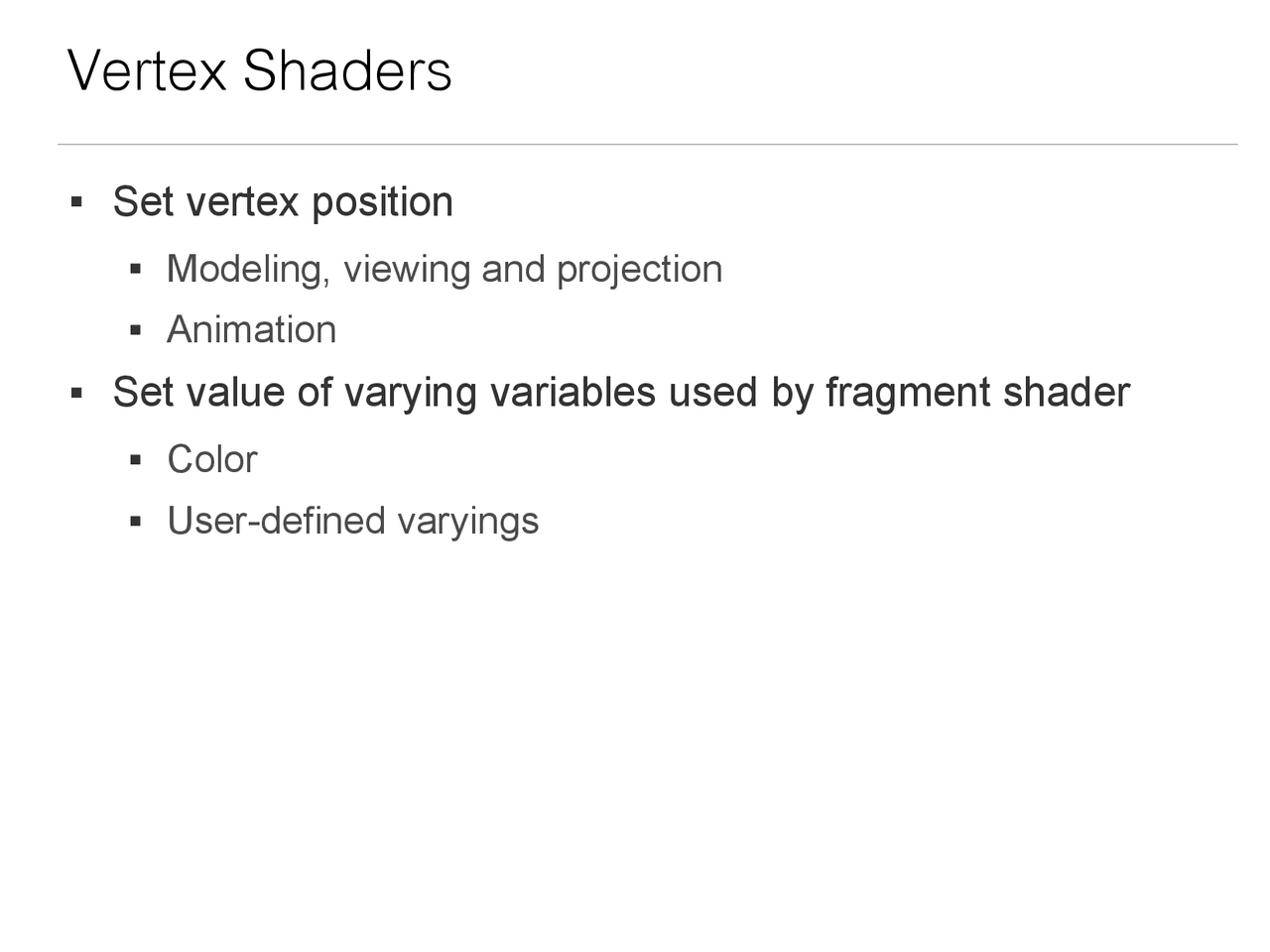1270x952 pixels.
Task: Click the word "shader" ending the second main bullet
Action: point(1066,393)
